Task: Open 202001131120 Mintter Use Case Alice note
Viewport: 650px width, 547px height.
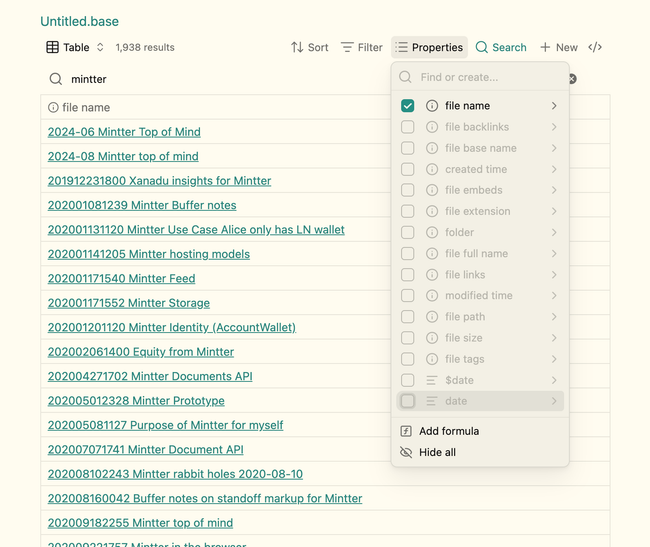Action: [x=196, y=230]
